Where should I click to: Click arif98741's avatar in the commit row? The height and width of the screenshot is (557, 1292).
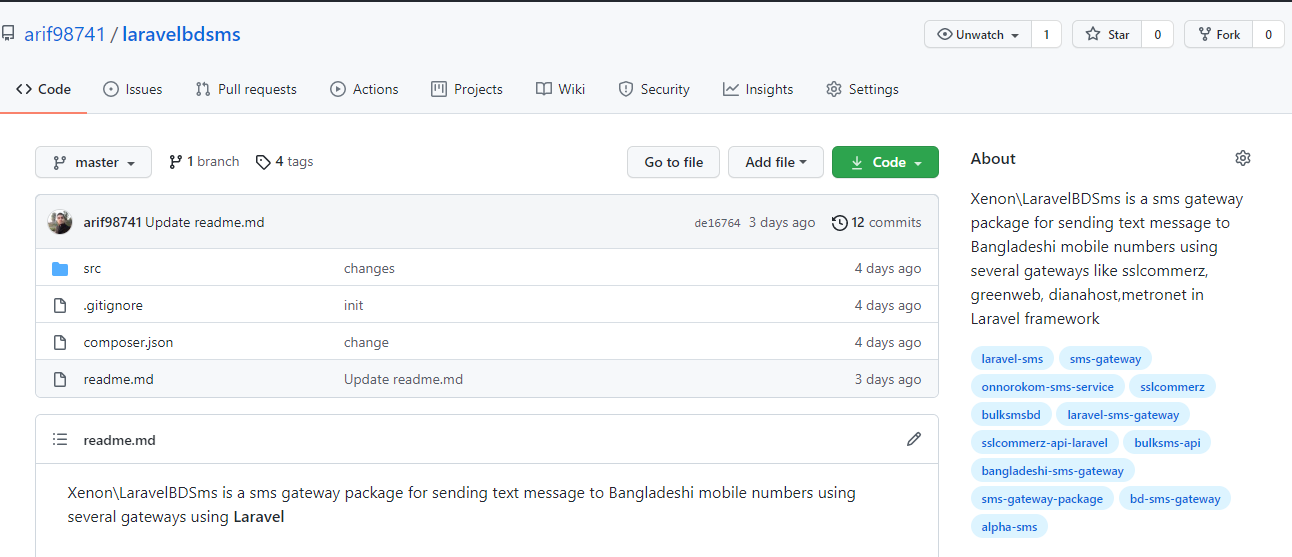60,222
